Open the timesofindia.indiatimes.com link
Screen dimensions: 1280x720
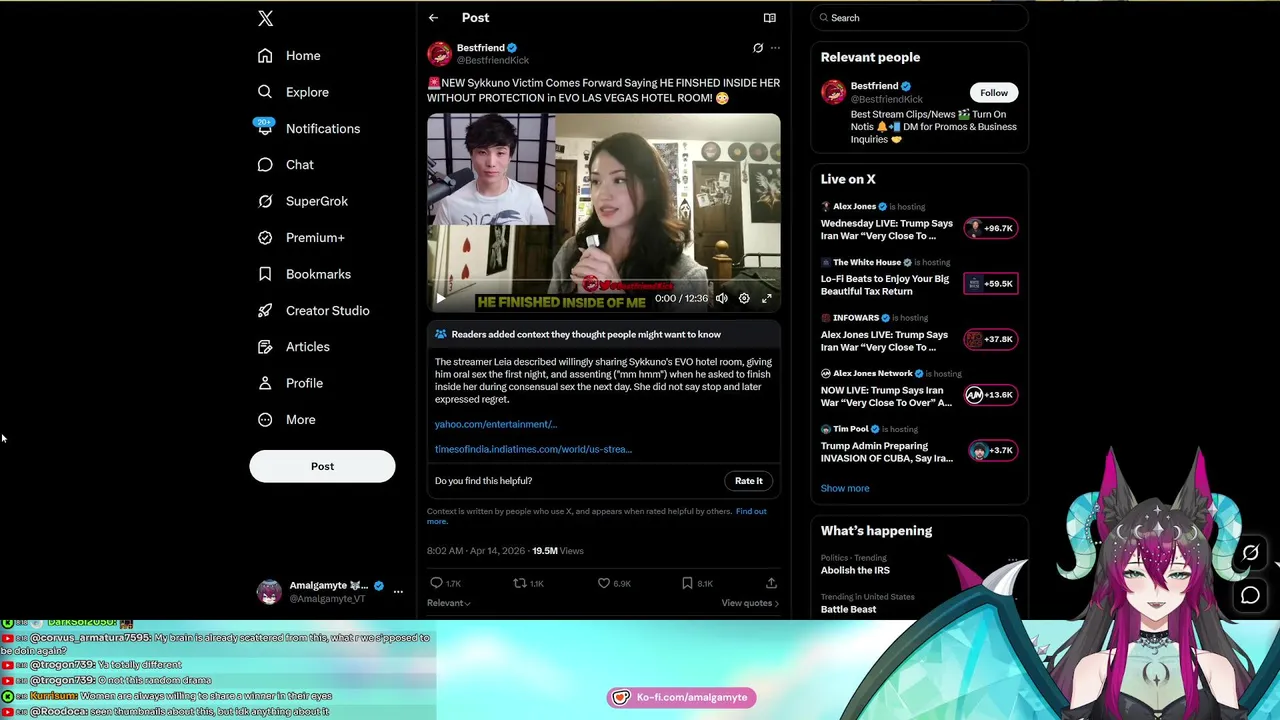coord(533,449)
